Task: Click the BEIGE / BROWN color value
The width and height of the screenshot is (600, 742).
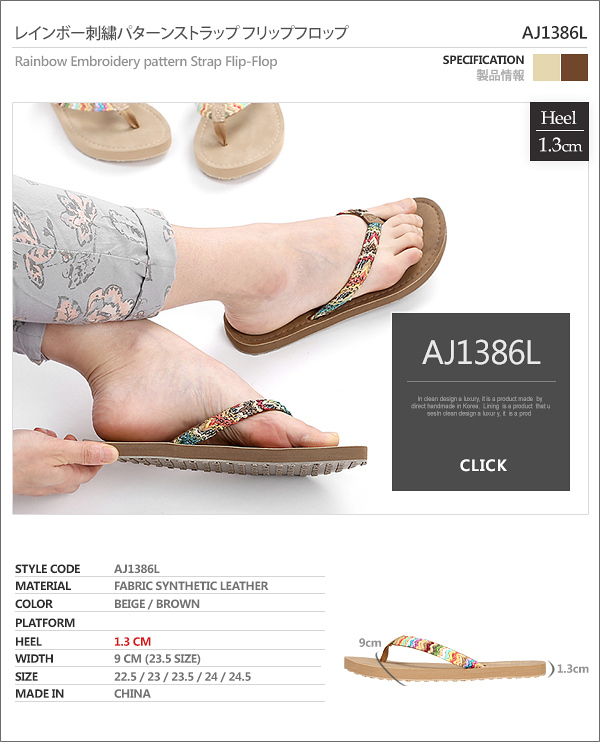Action: (157, 604)
